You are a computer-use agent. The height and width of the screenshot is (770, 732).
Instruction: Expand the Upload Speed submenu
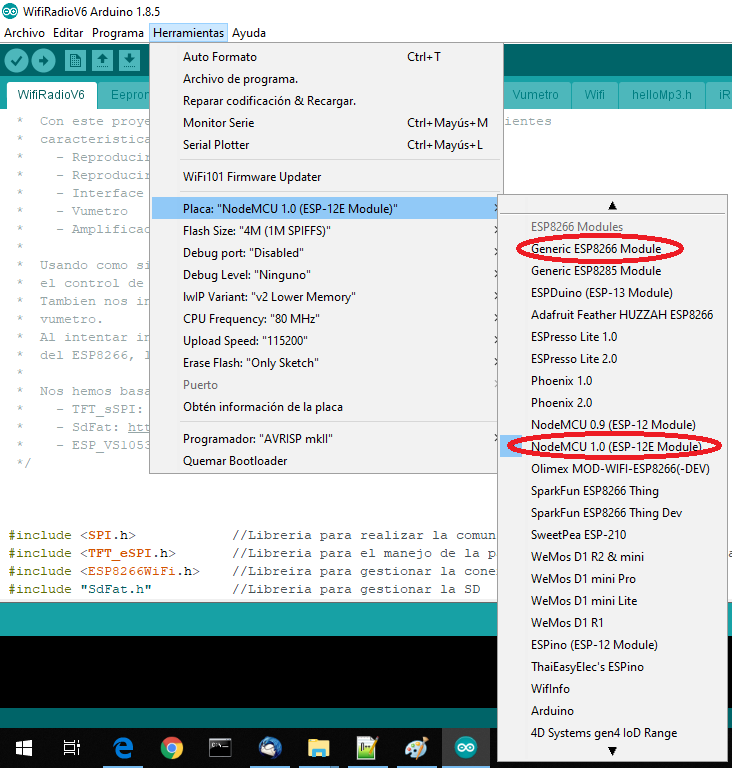pyautogui.click(x=326, y=341)
